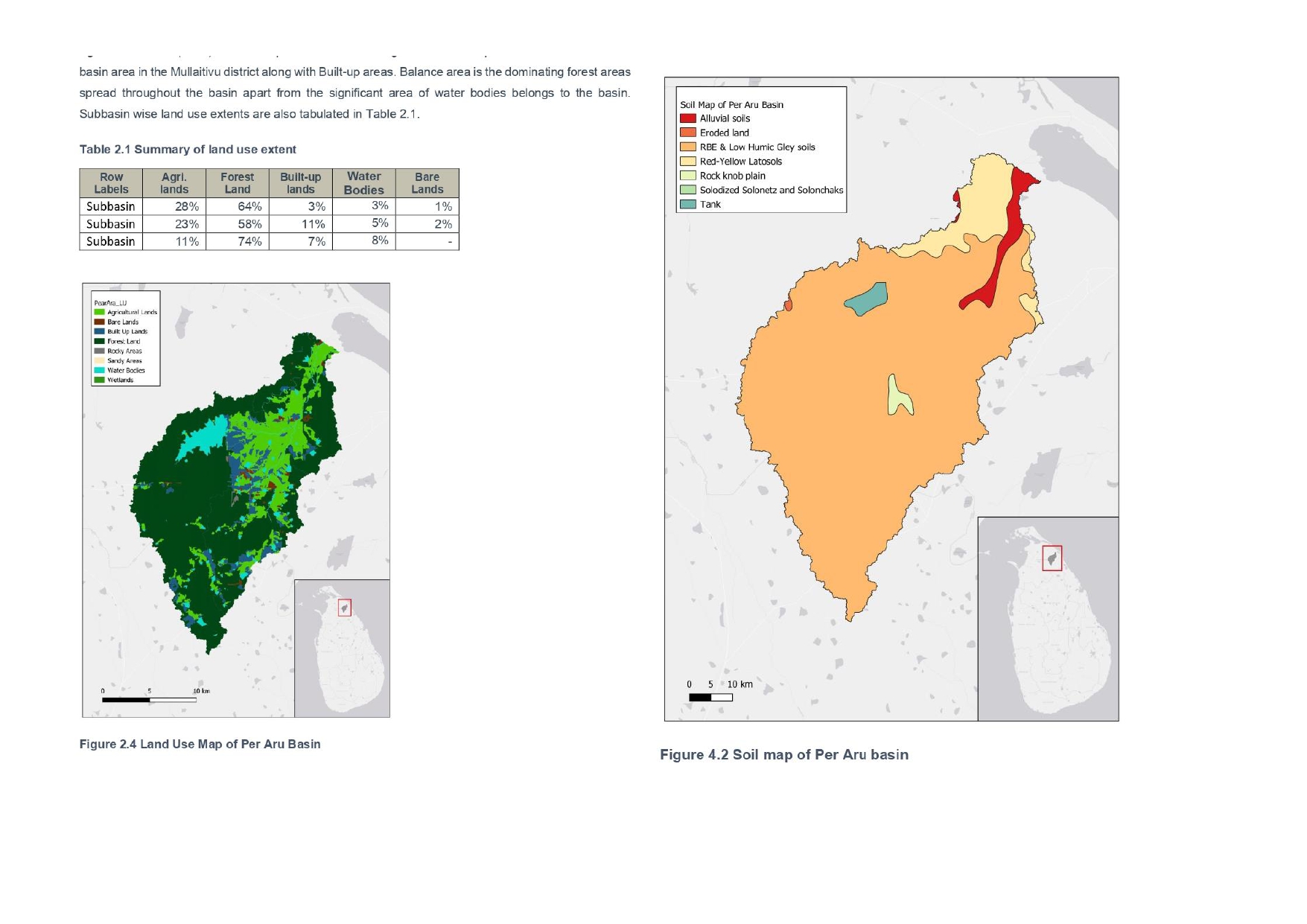Select the teal Tank legend swatch
The height and width of the screenshot is (924, 1307).
[687, 204]
